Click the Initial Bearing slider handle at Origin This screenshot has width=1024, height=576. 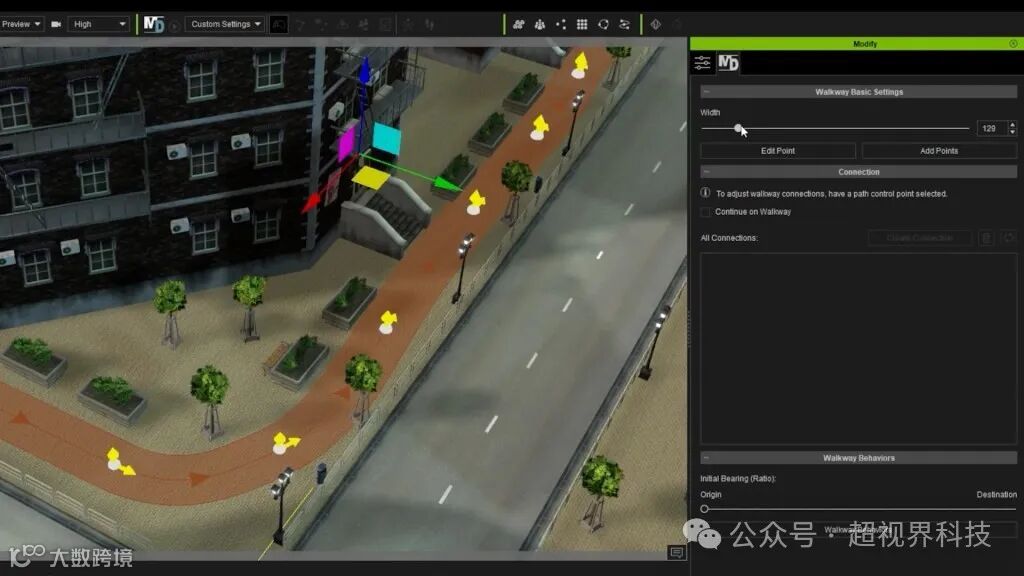(x=704, y=509)
